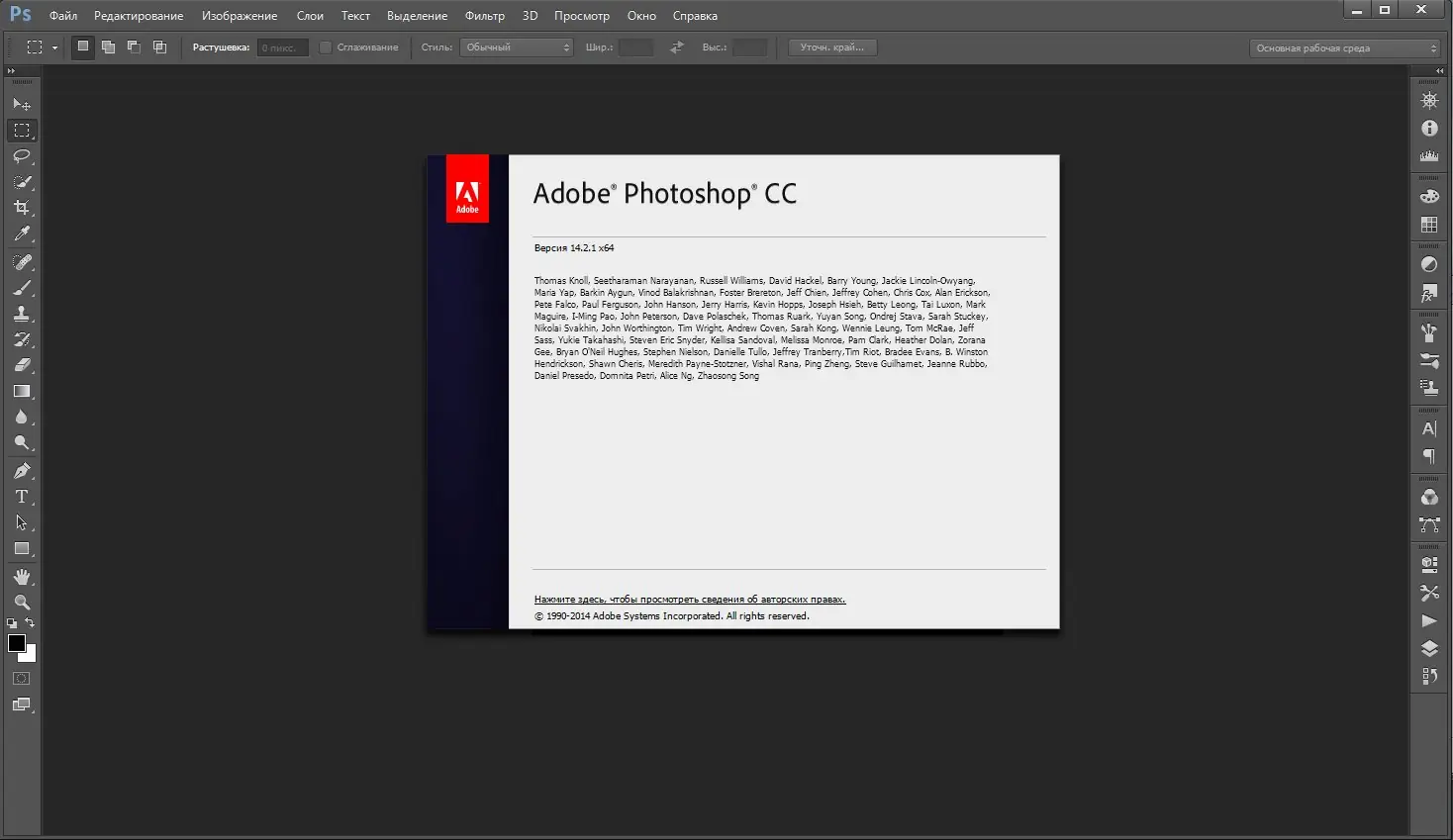This screenshot has height=840, width=1453.
Task: Select the Pen tool
Action: click(22, 471)
